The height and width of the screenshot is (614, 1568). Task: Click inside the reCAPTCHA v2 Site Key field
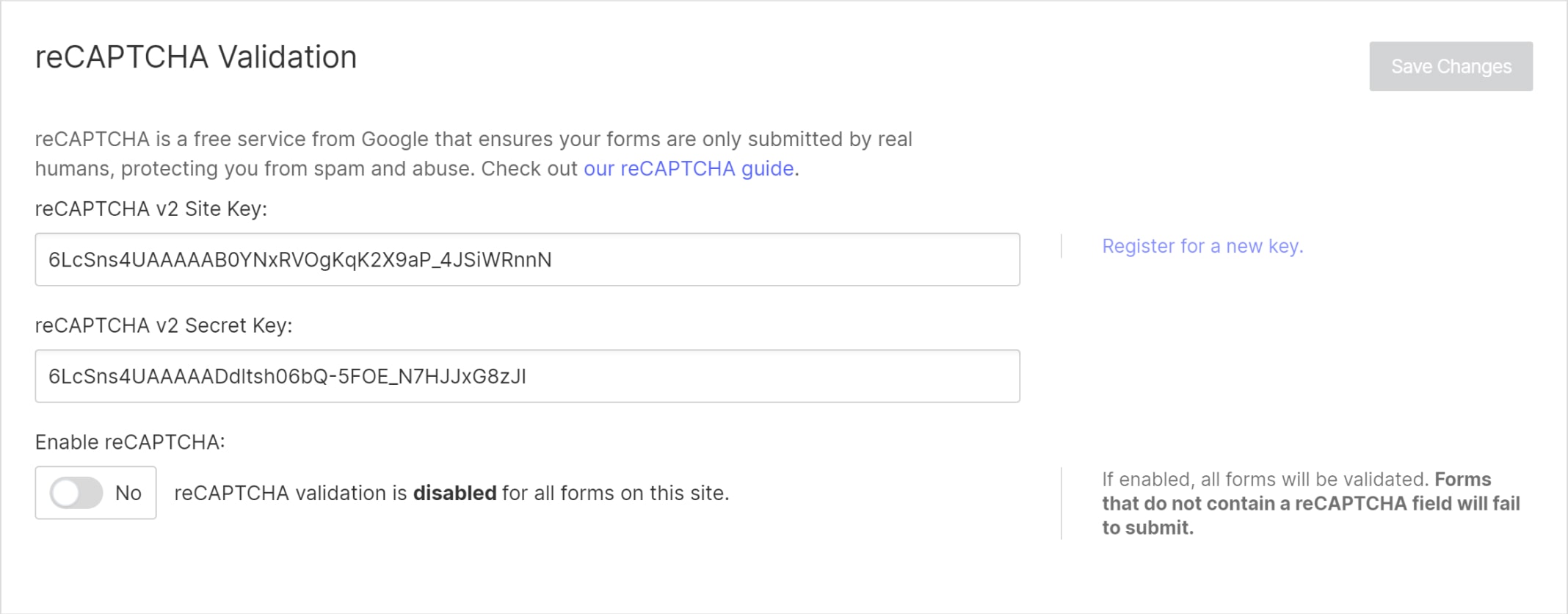coord(526,259)
